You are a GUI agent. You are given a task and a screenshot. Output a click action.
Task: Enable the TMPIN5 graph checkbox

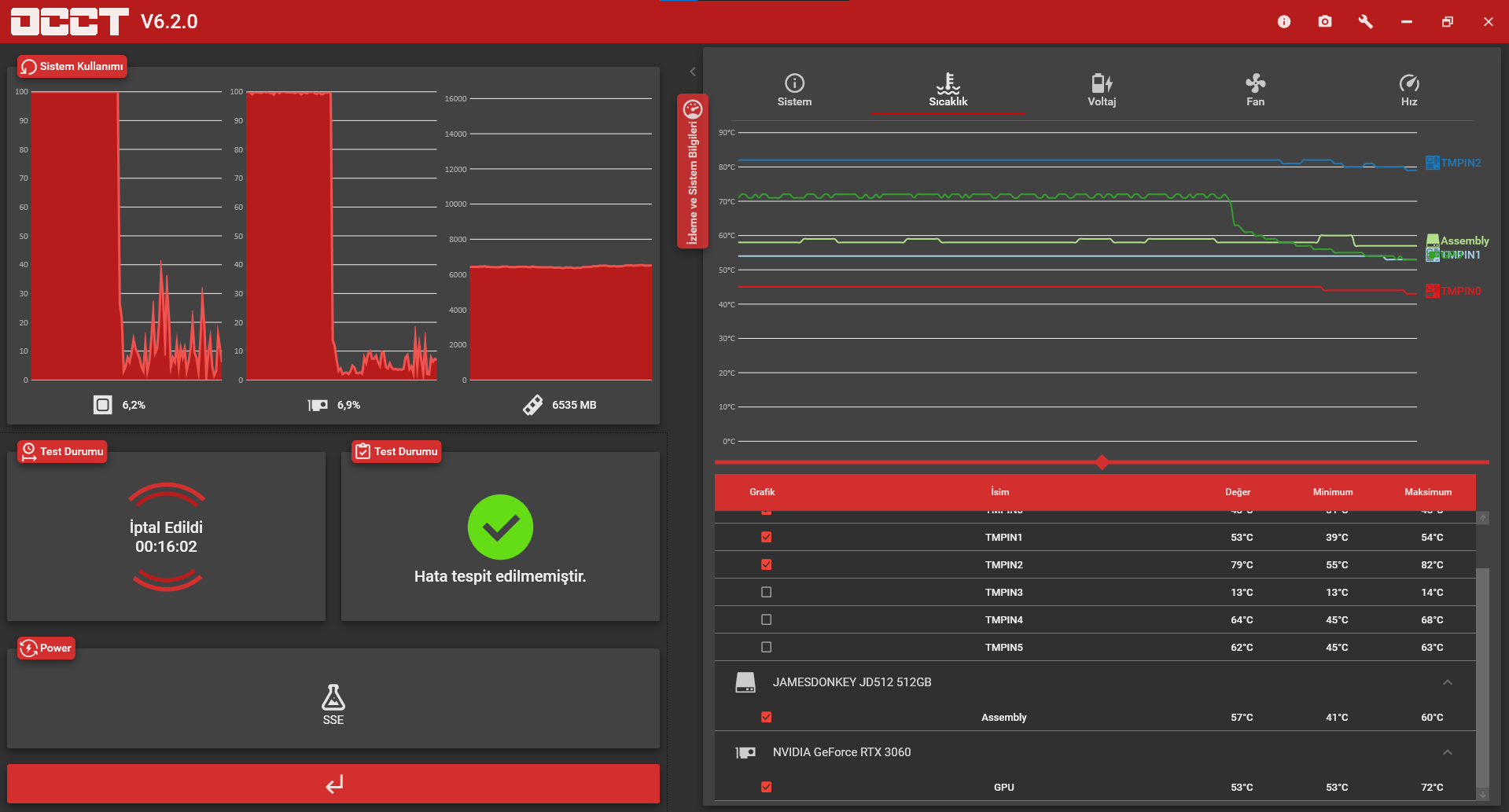pos(767,647)
